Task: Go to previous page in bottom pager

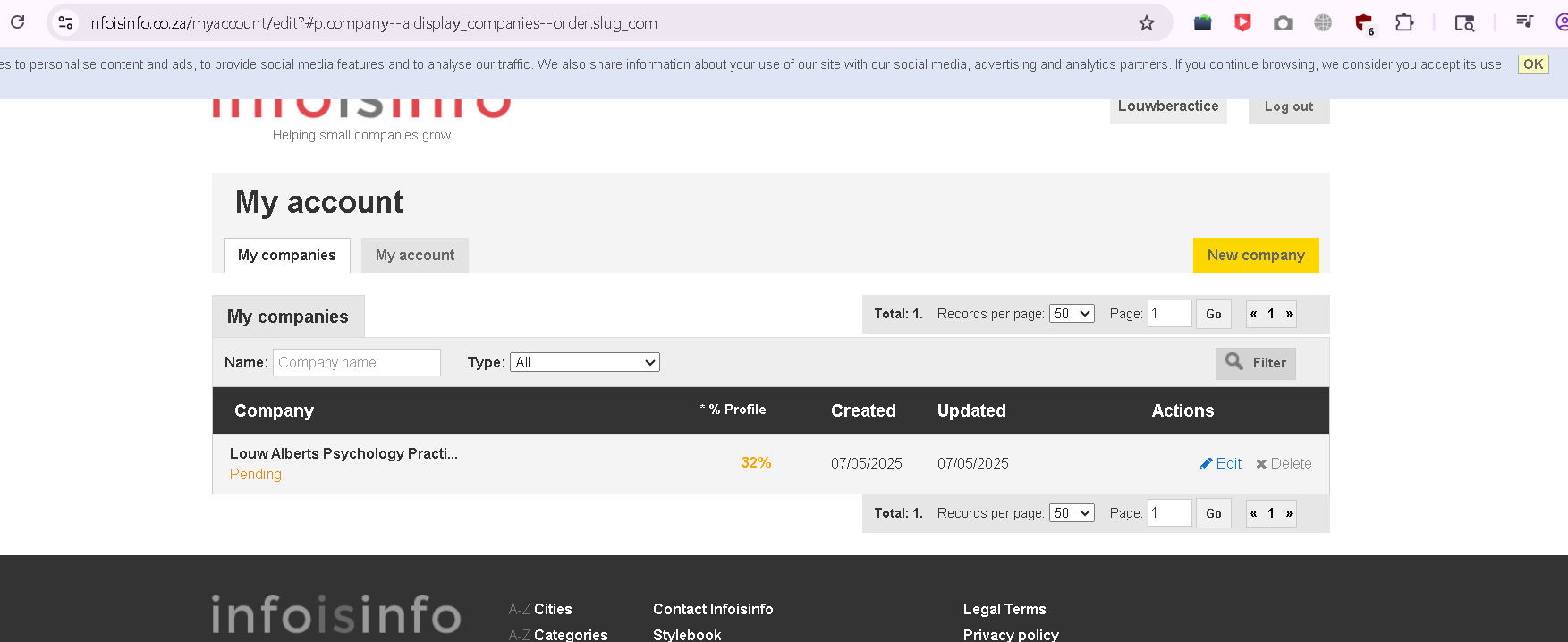Action: (1254, 513)
